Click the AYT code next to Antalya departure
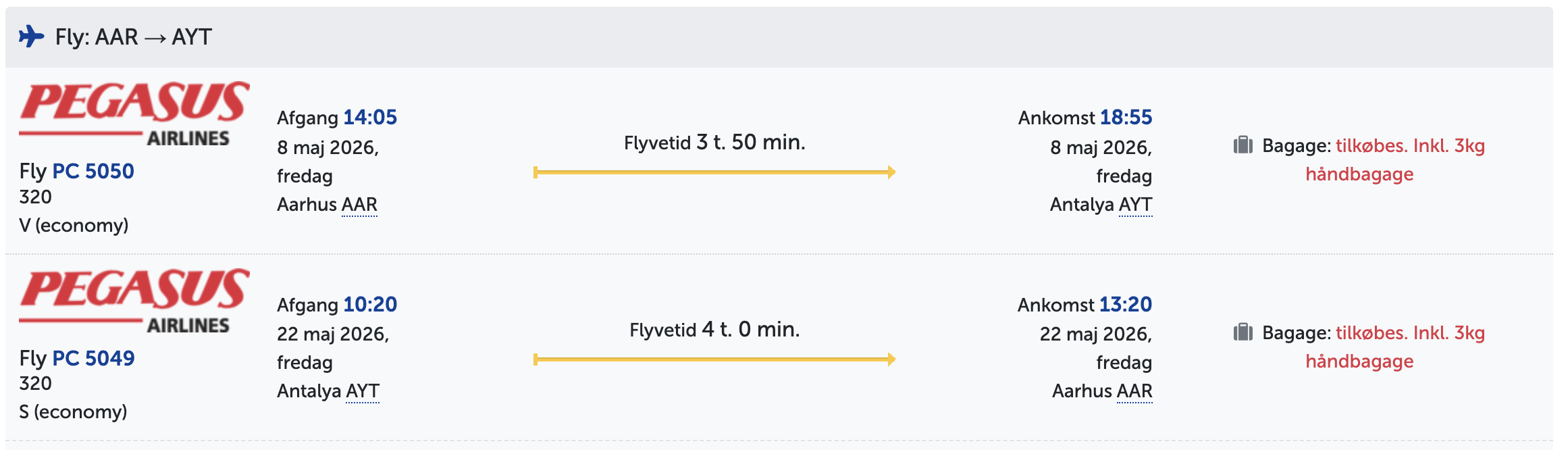This screenshot has height=450, width=1568. coord(362,391)
